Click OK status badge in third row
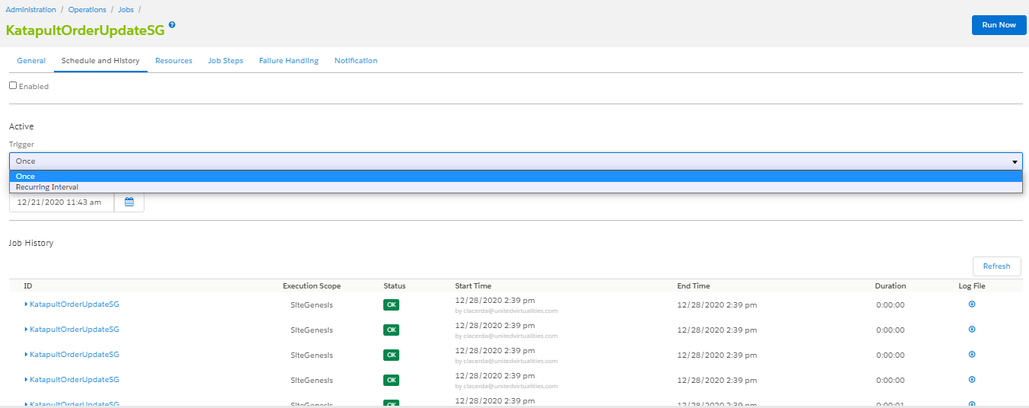 click(391, 355)
